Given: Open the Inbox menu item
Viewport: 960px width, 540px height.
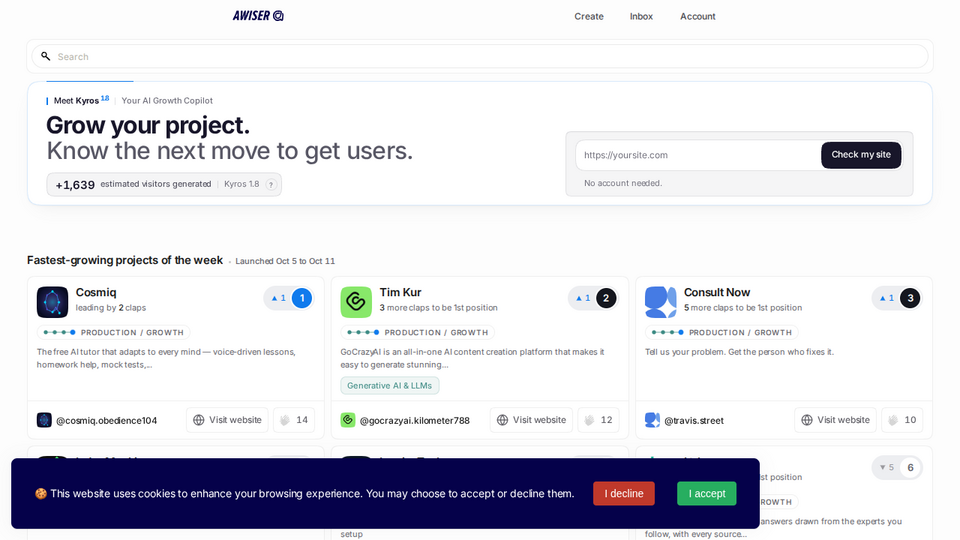Looking at the screenshot, I should coord(641,17).
